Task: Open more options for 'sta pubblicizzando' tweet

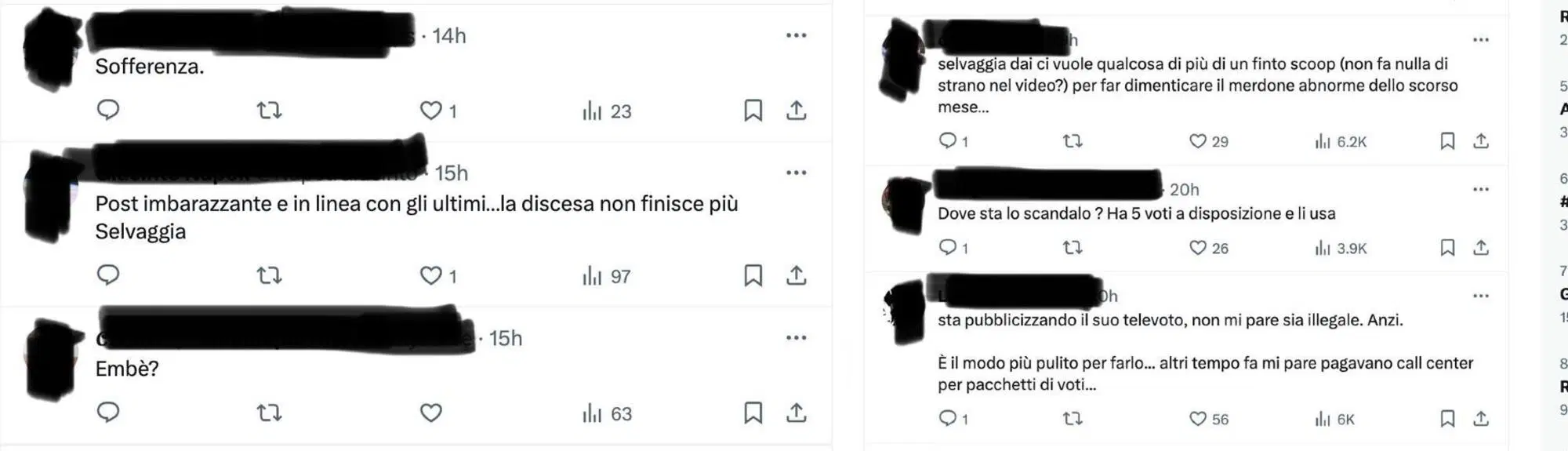Action: click(1480, 296)
